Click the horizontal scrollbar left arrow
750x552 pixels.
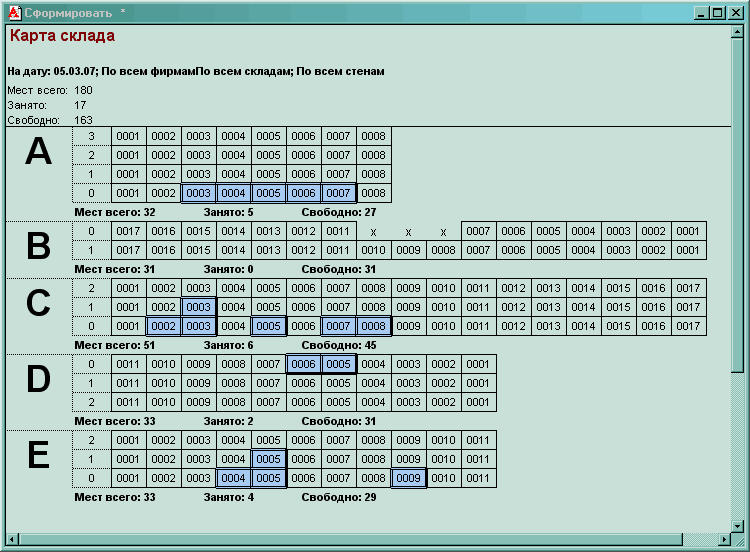click(x=12, y=540)
